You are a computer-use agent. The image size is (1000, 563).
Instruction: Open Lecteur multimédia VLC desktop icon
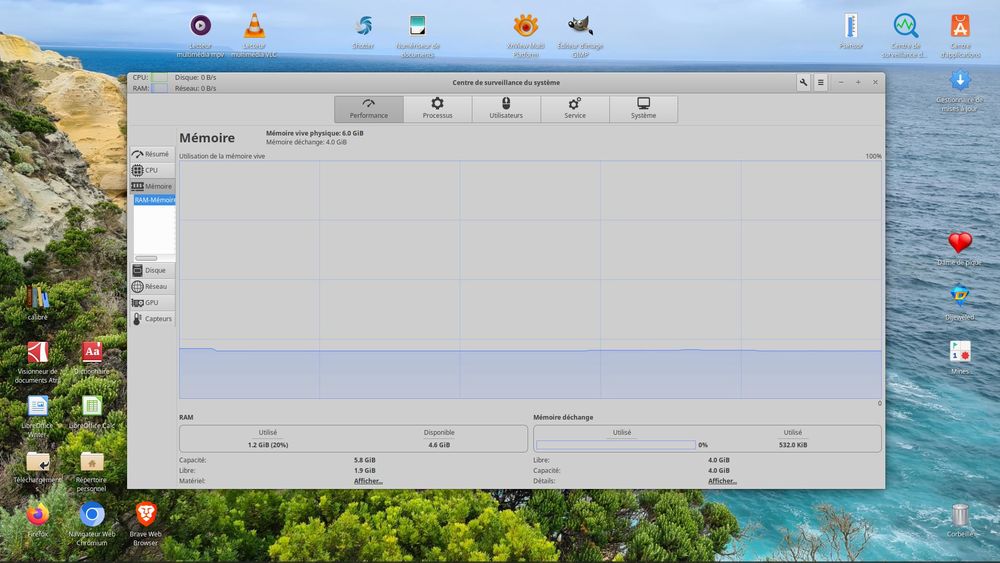[x=254, y=35]
